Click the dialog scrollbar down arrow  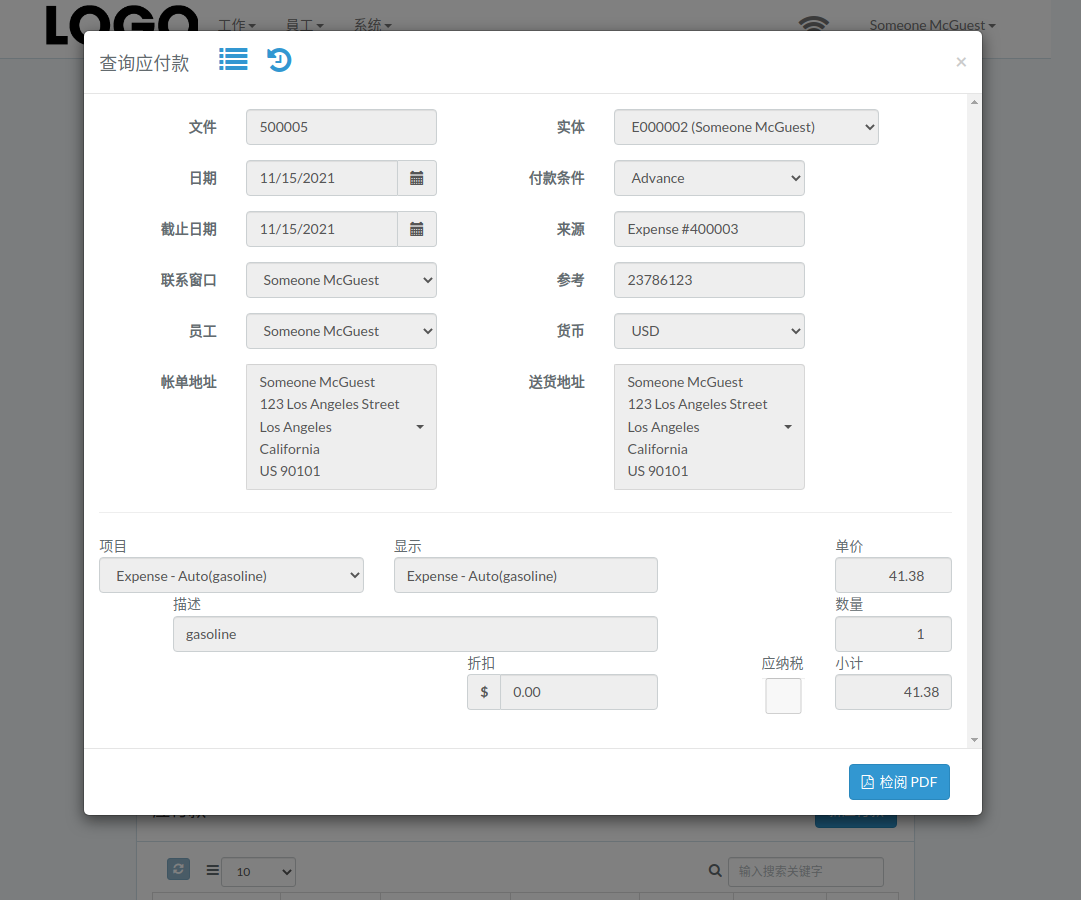tap(974, 740)
